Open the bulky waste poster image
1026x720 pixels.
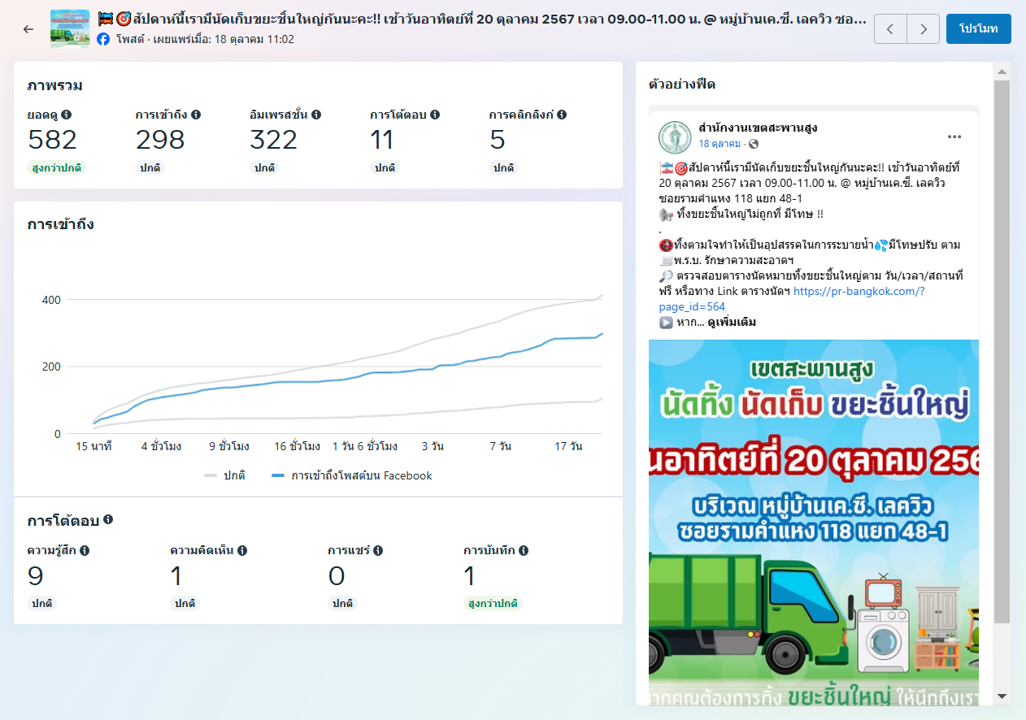(x=813, y=520)
